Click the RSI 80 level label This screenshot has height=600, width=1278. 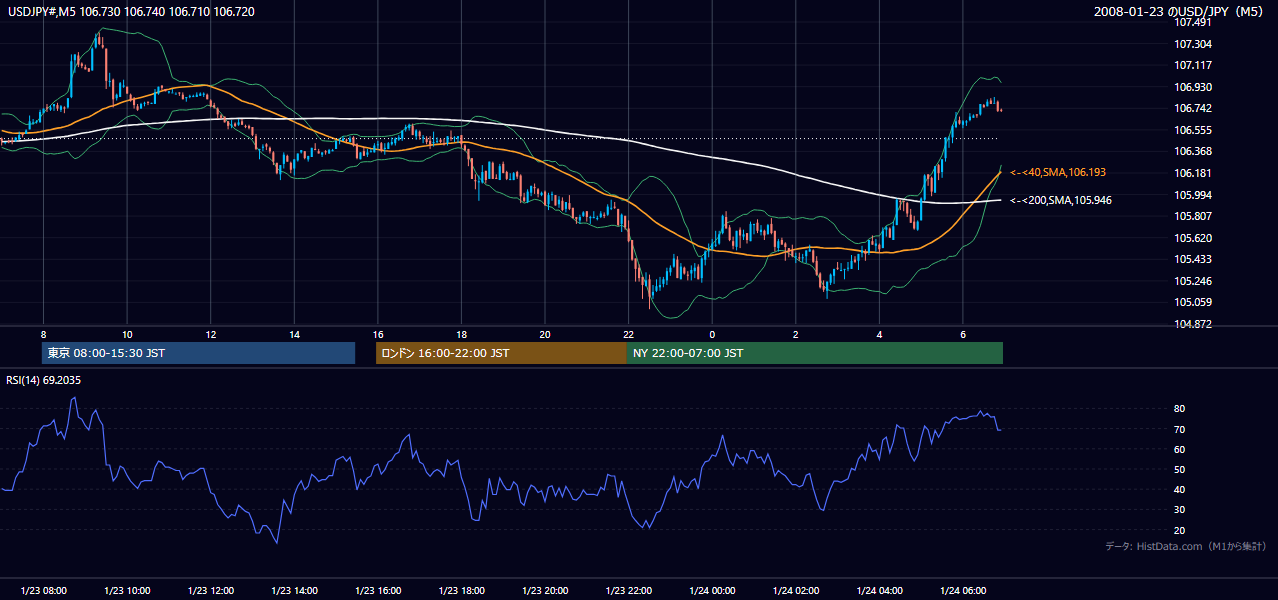click(1180, 409)
